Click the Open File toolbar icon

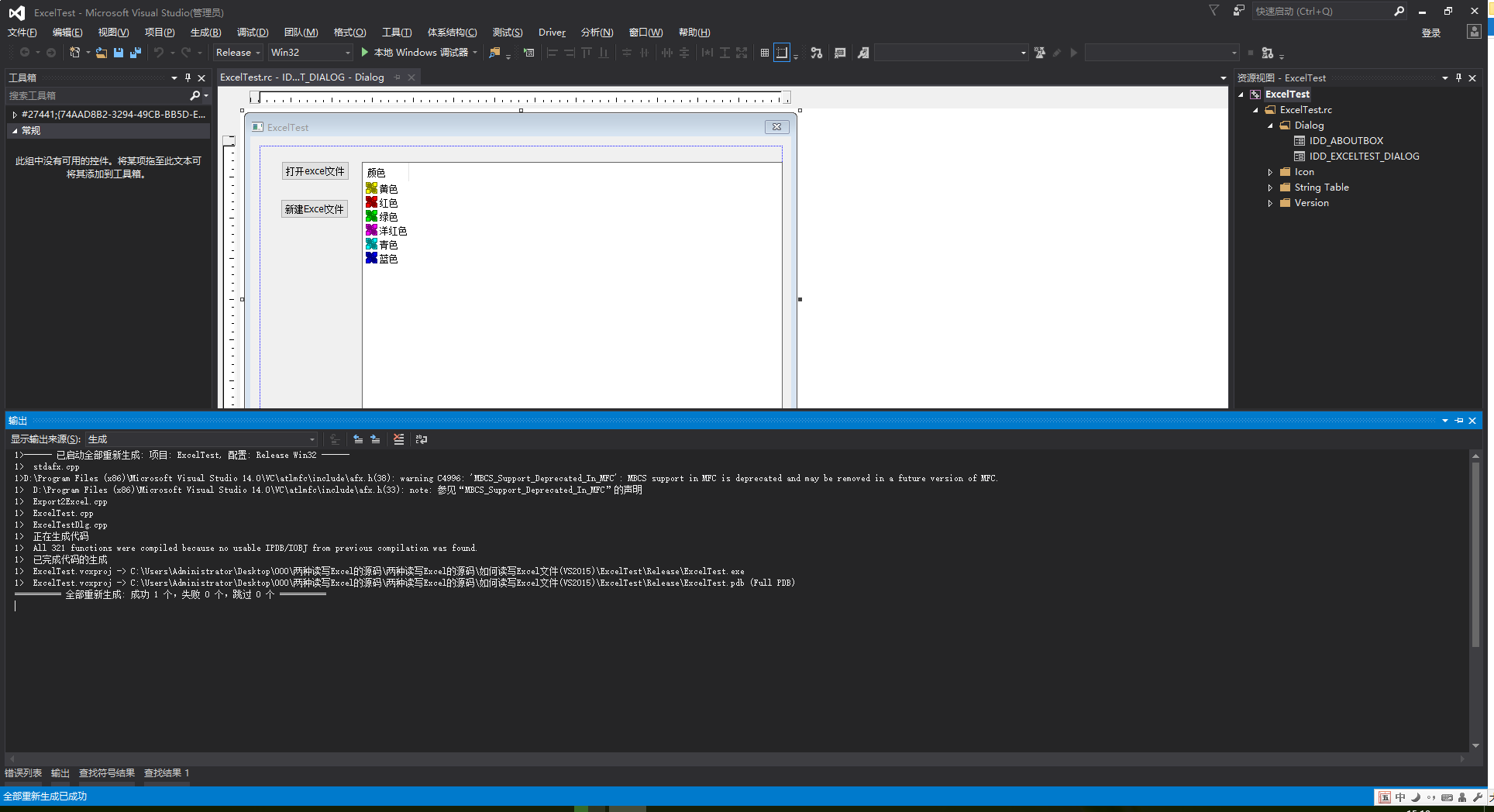102,53
